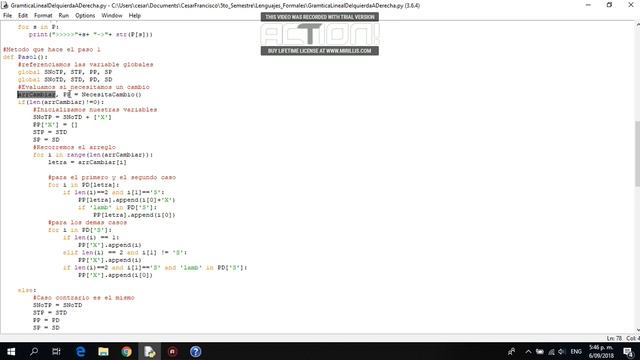Image resolution: width=640 pixels, height=360 pixels.
Task: Click the line 'for i in PD[letra]:'
Action: (83, 184)
